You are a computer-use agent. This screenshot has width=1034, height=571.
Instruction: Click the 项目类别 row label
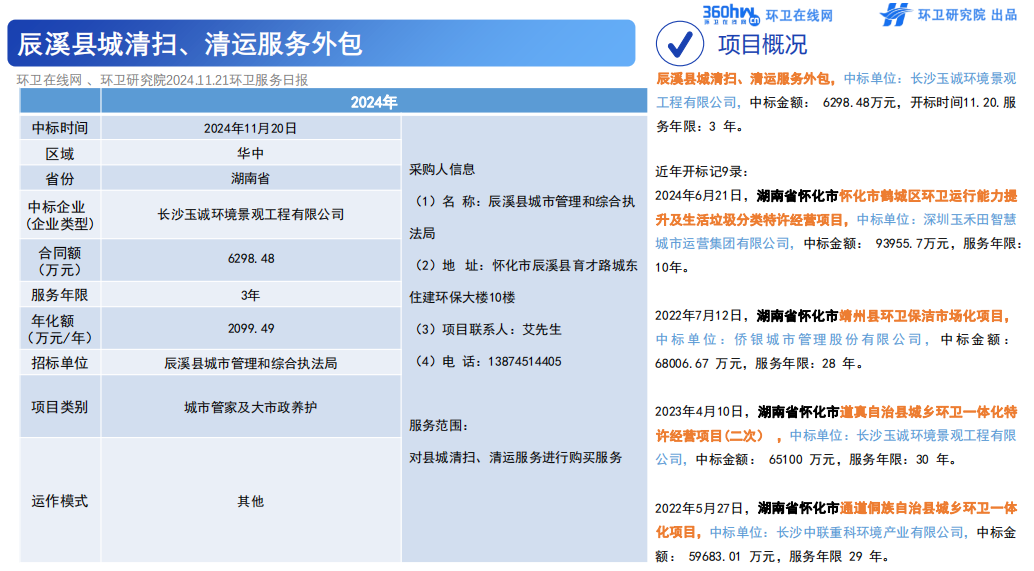pyautogui.click(x=60, y=407)
